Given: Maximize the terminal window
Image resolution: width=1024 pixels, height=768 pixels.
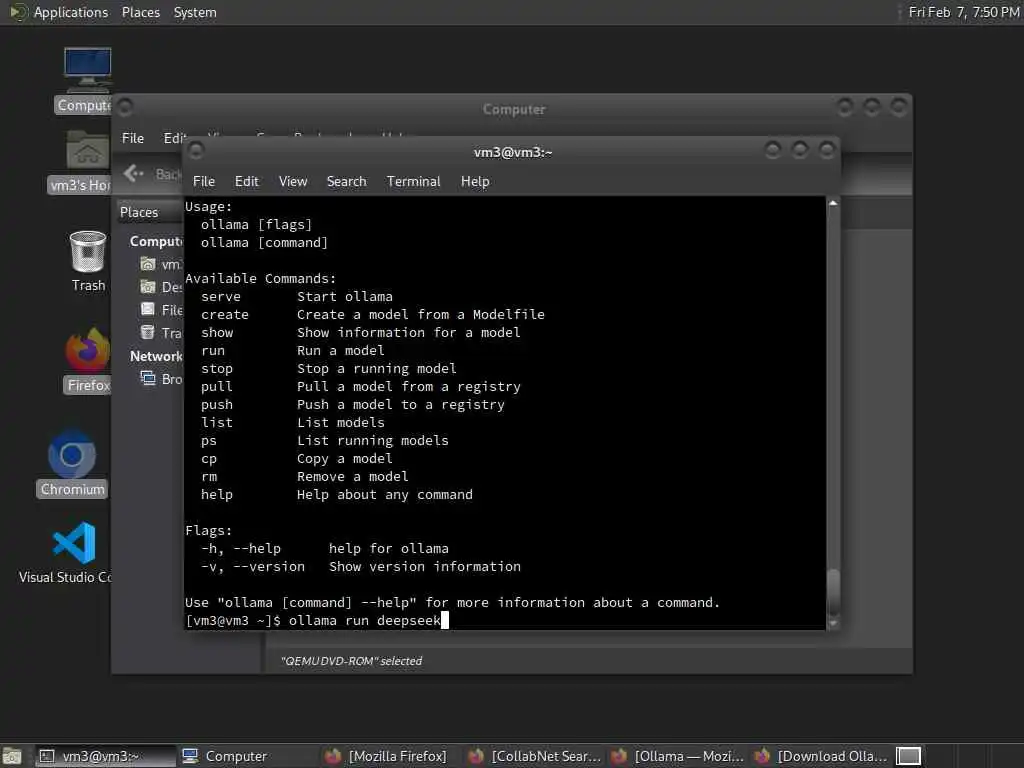Looking at the screenshot, I should pos(800,150).
